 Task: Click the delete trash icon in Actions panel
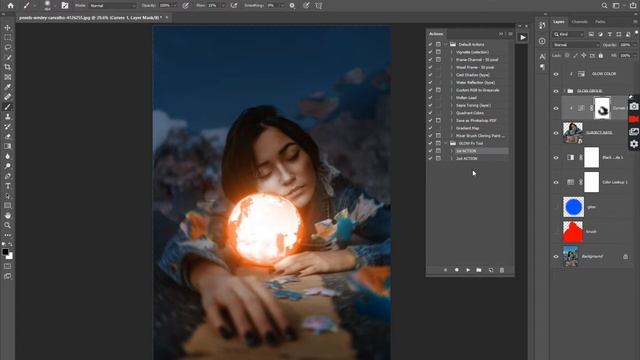[502, 270]
